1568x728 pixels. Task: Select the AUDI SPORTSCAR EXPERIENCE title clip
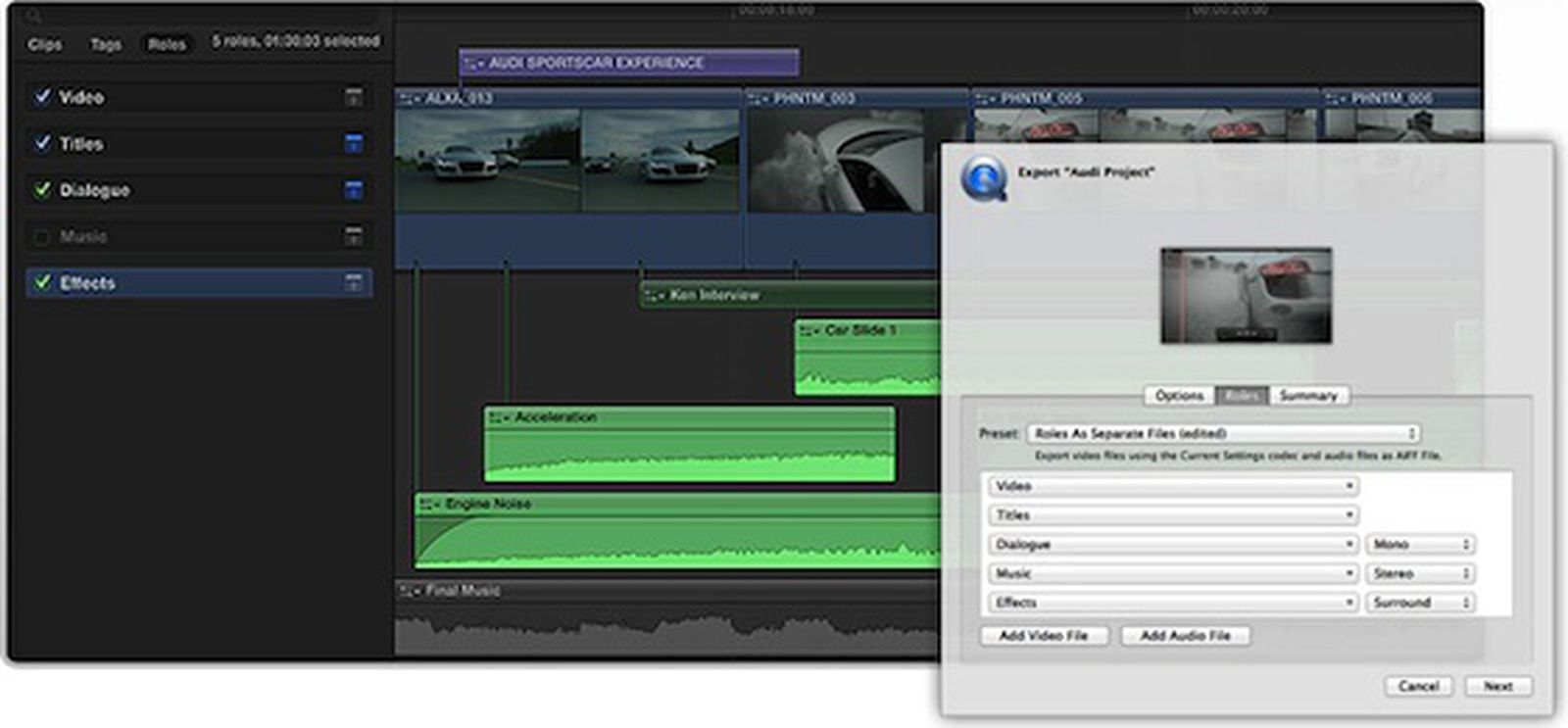[628, 63]
